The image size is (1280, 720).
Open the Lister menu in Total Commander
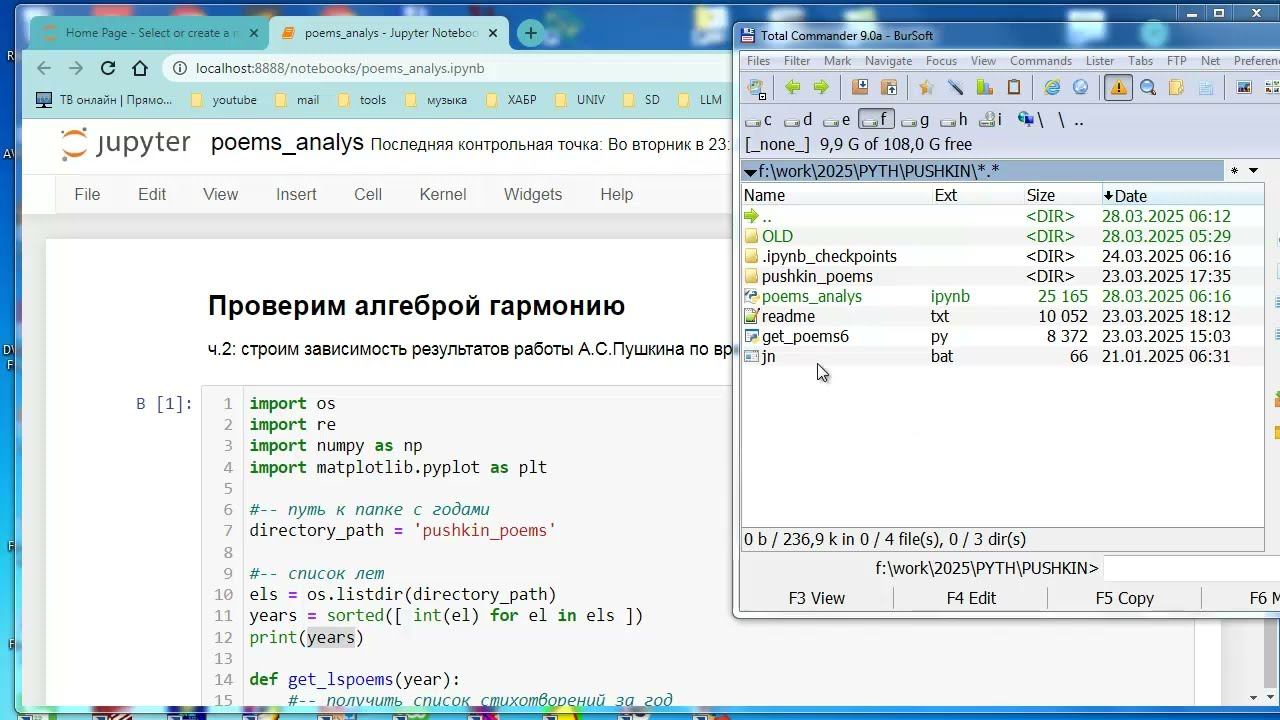[x=1100, y=61]
